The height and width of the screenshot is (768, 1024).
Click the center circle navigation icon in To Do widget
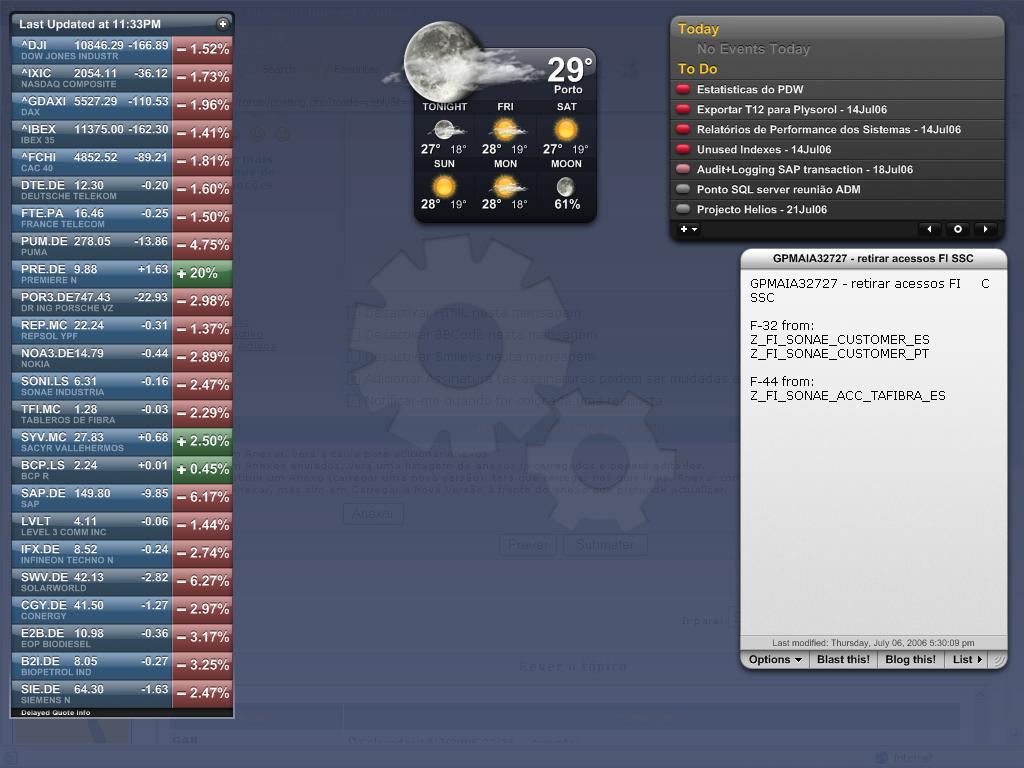pos(958,229)
